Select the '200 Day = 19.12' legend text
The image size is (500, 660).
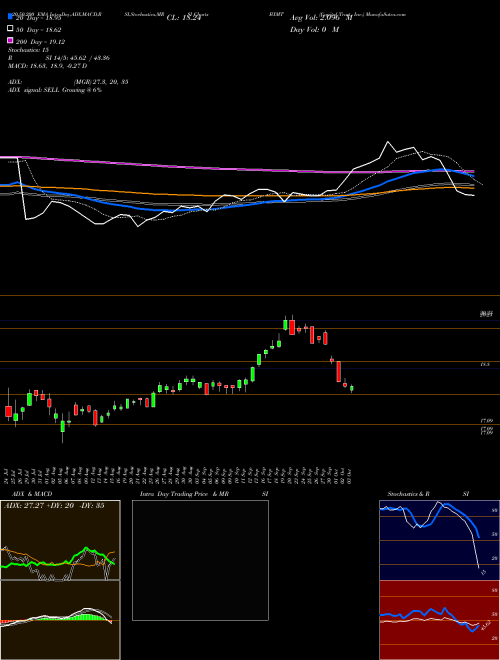(x=40, y=42)
